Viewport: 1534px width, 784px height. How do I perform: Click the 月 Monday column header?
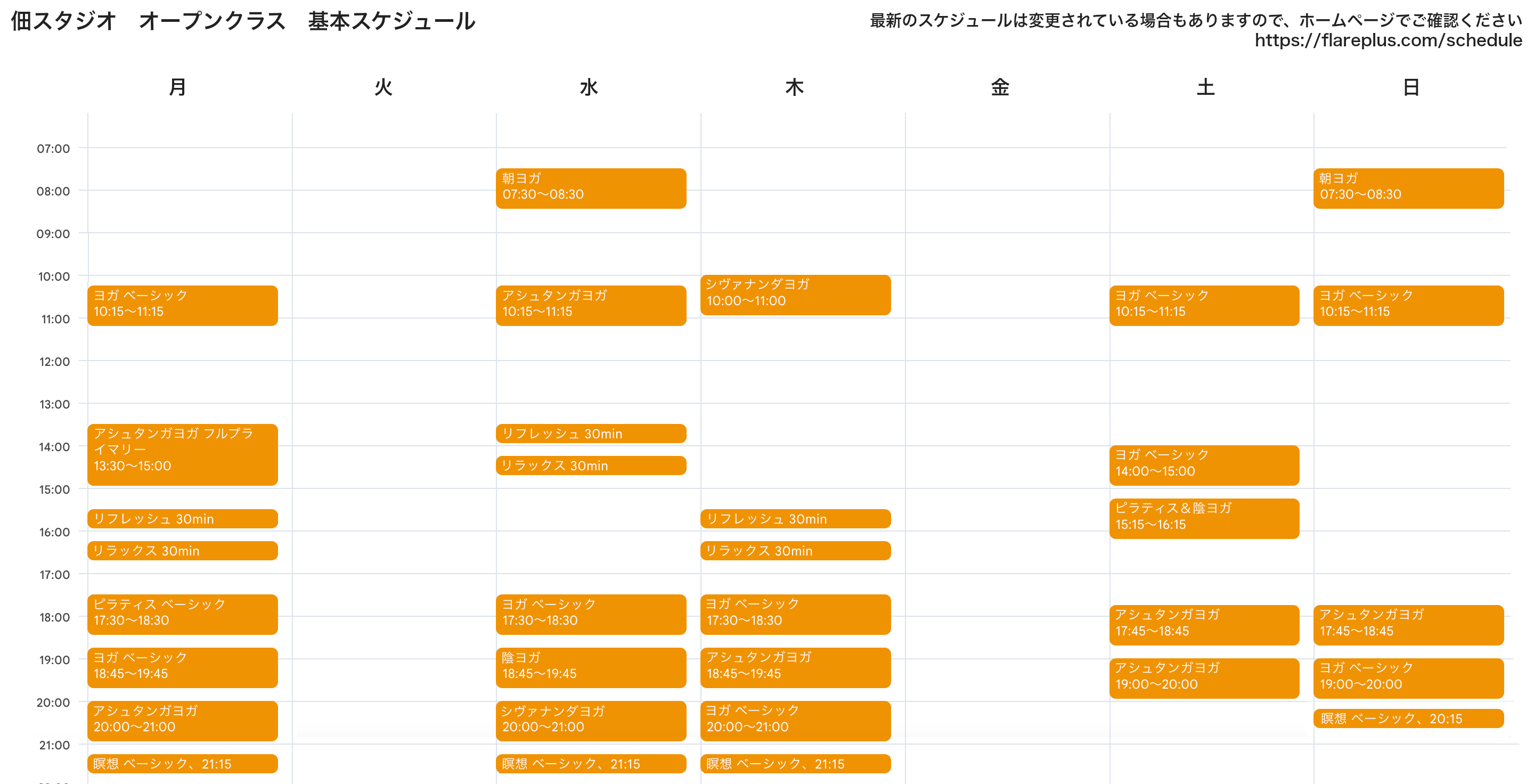pos(177,87)
